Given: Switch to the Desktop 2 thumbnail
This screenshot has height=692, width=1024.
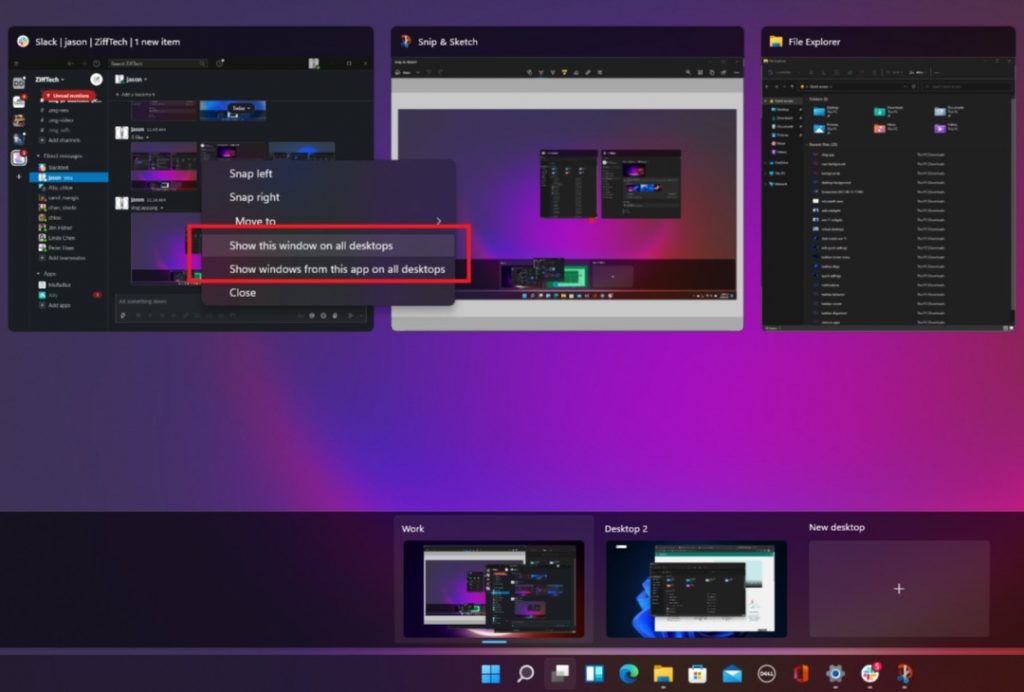Looking at the screenshot, I should pos(695,588).
